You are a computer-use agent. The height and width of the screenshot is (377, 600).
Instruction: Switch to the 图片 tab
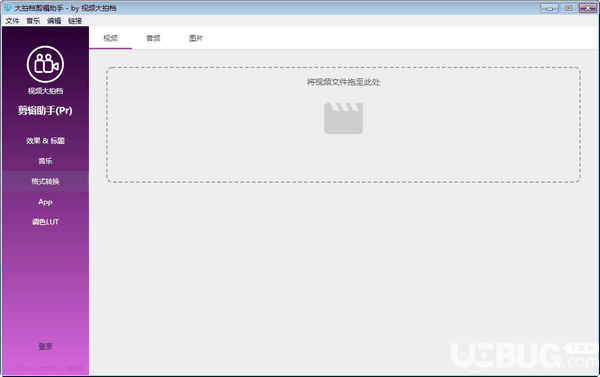pyautogui.click(x=196, y=38)
